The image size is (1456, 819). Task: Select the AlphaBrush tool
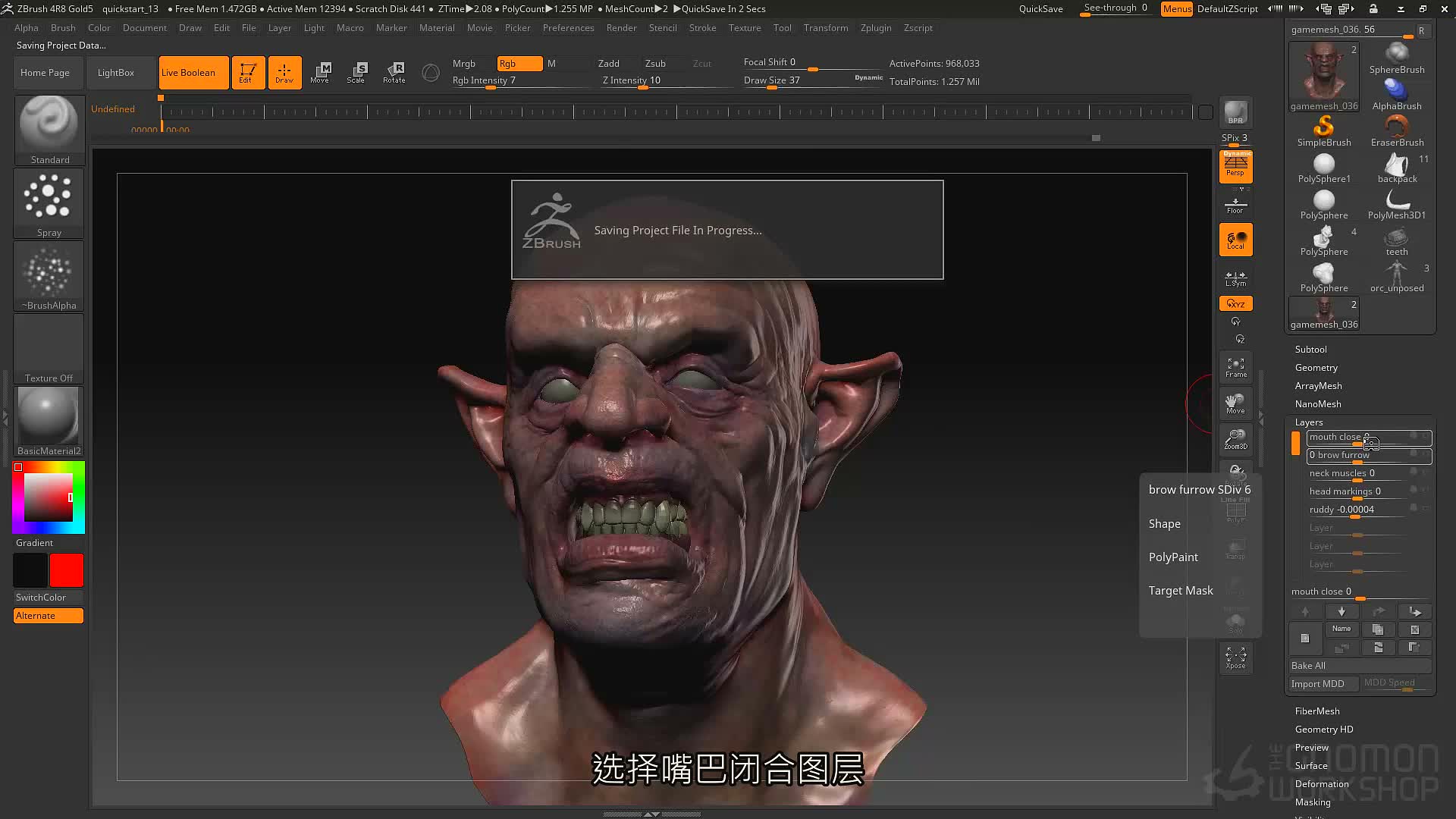(x=1397, y=95)
